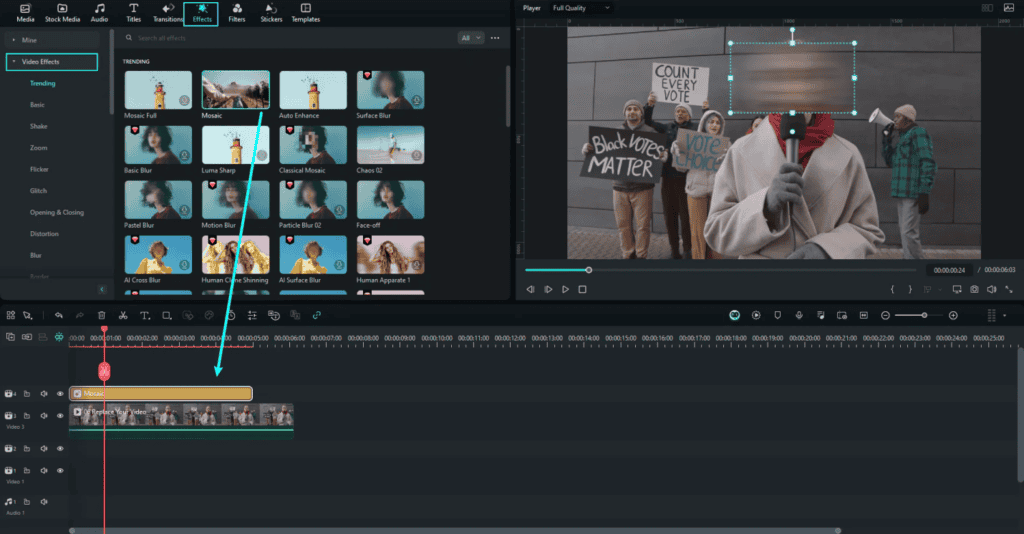
Task: Open the All filter dropdown
Action: [471, 38]
